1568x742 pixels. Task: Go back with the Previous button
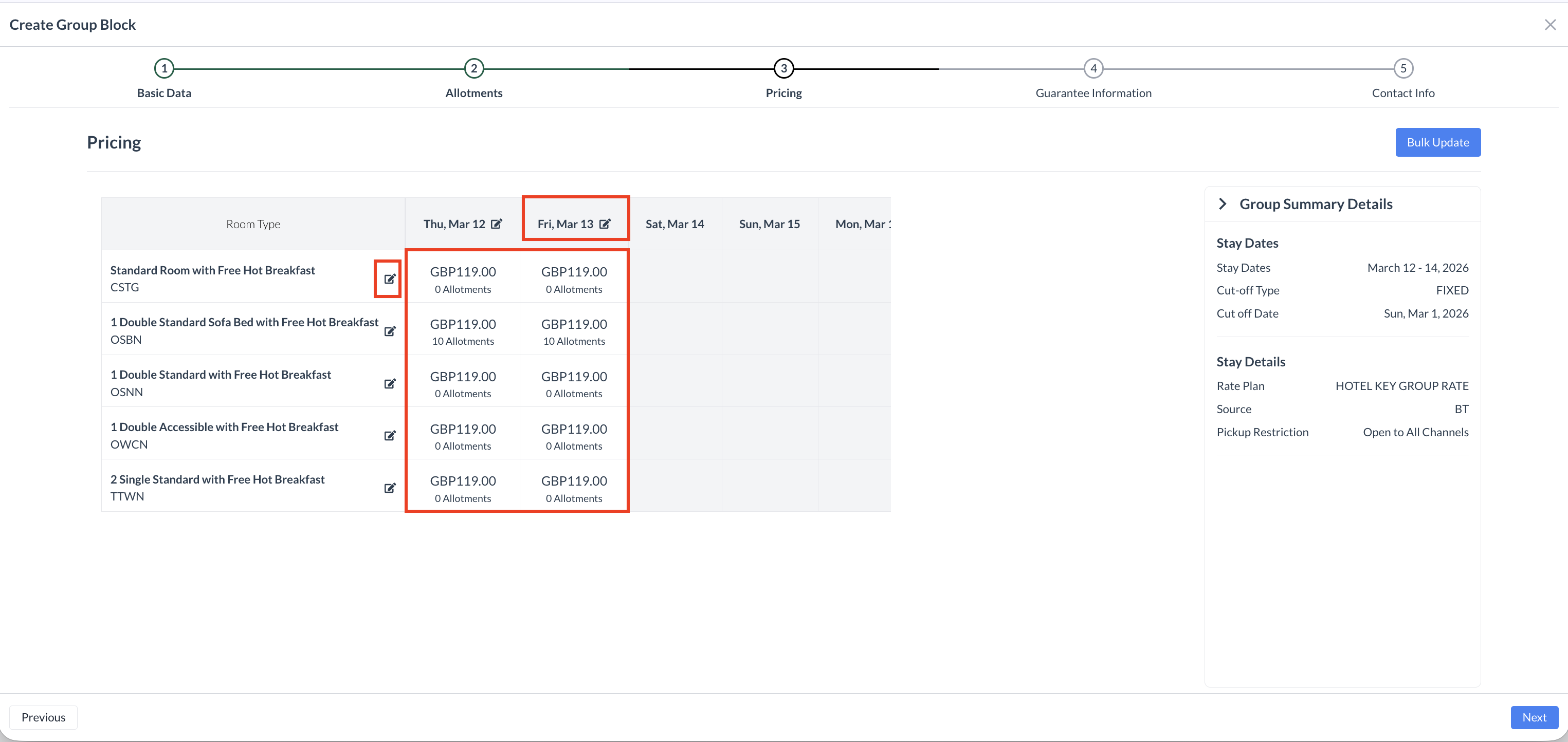click(x=43, y=717)
